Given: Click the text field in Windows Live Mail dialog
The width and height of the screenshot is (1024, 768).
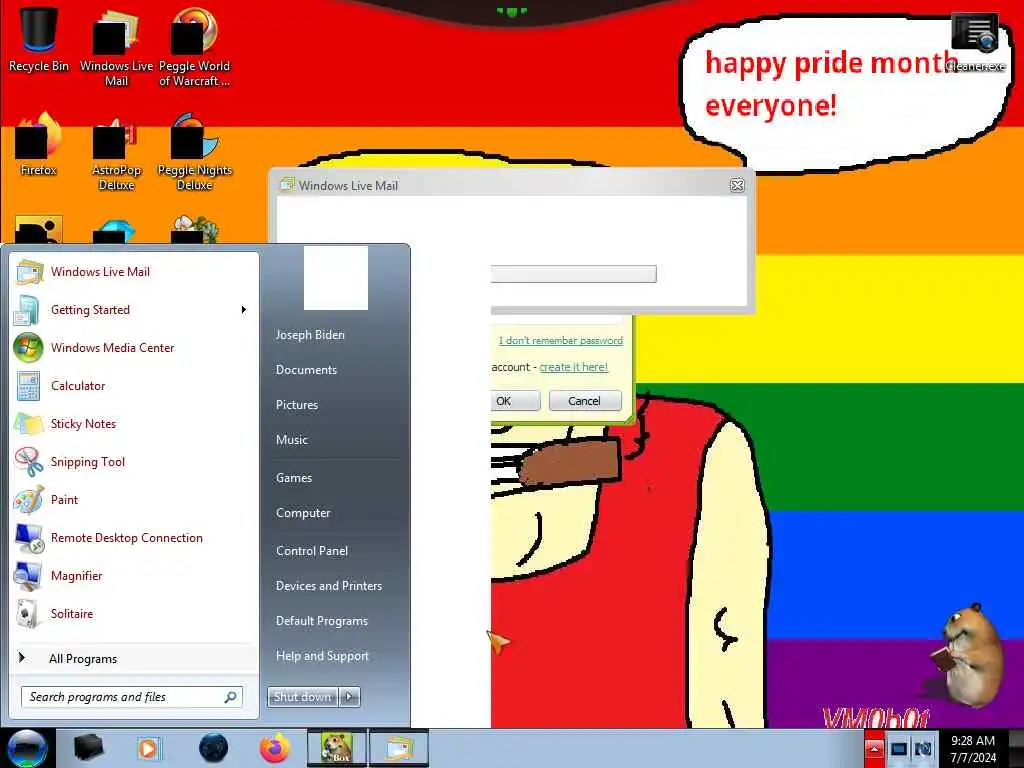Looking at the screenshot, I should click(x=573, y=274).
